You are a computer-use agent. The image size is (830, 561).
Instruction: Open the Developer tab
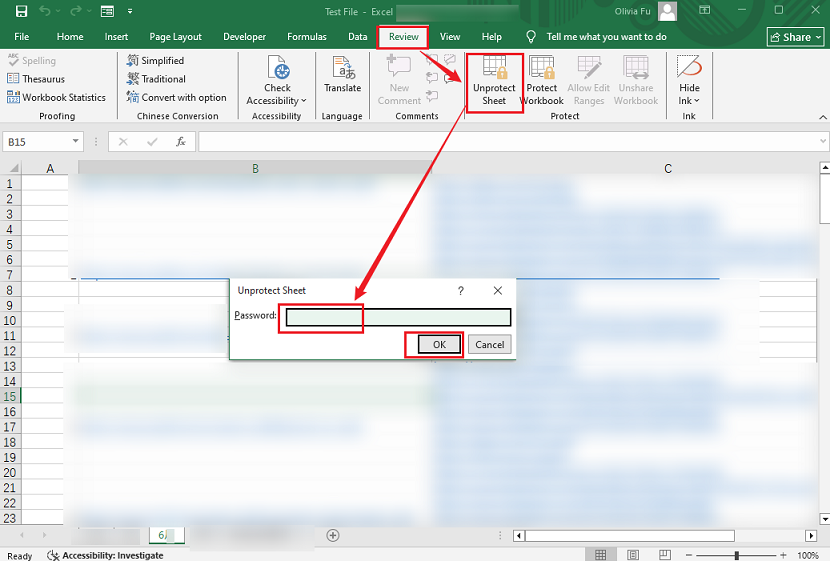pyautogui.click(x=244, y=37)
